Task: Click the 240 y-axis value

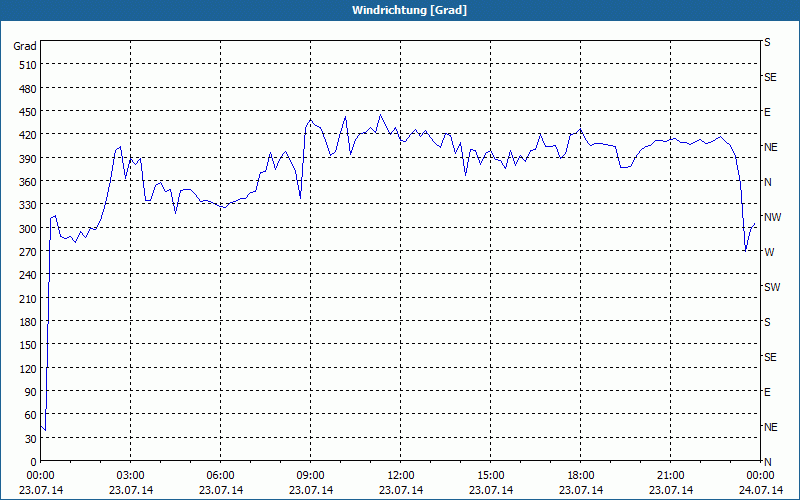Action: pyautogui.click(x=28, y=275)
